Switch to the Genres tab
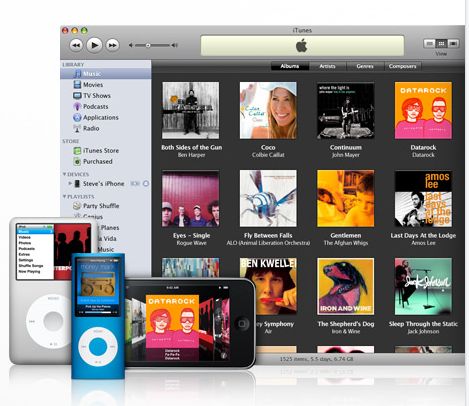 365,66
